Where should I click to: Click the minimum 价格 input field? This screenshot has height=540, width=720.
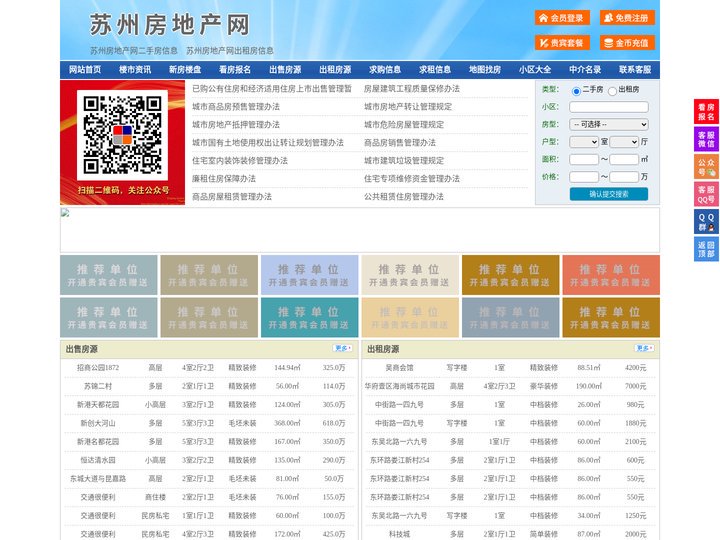584,177
